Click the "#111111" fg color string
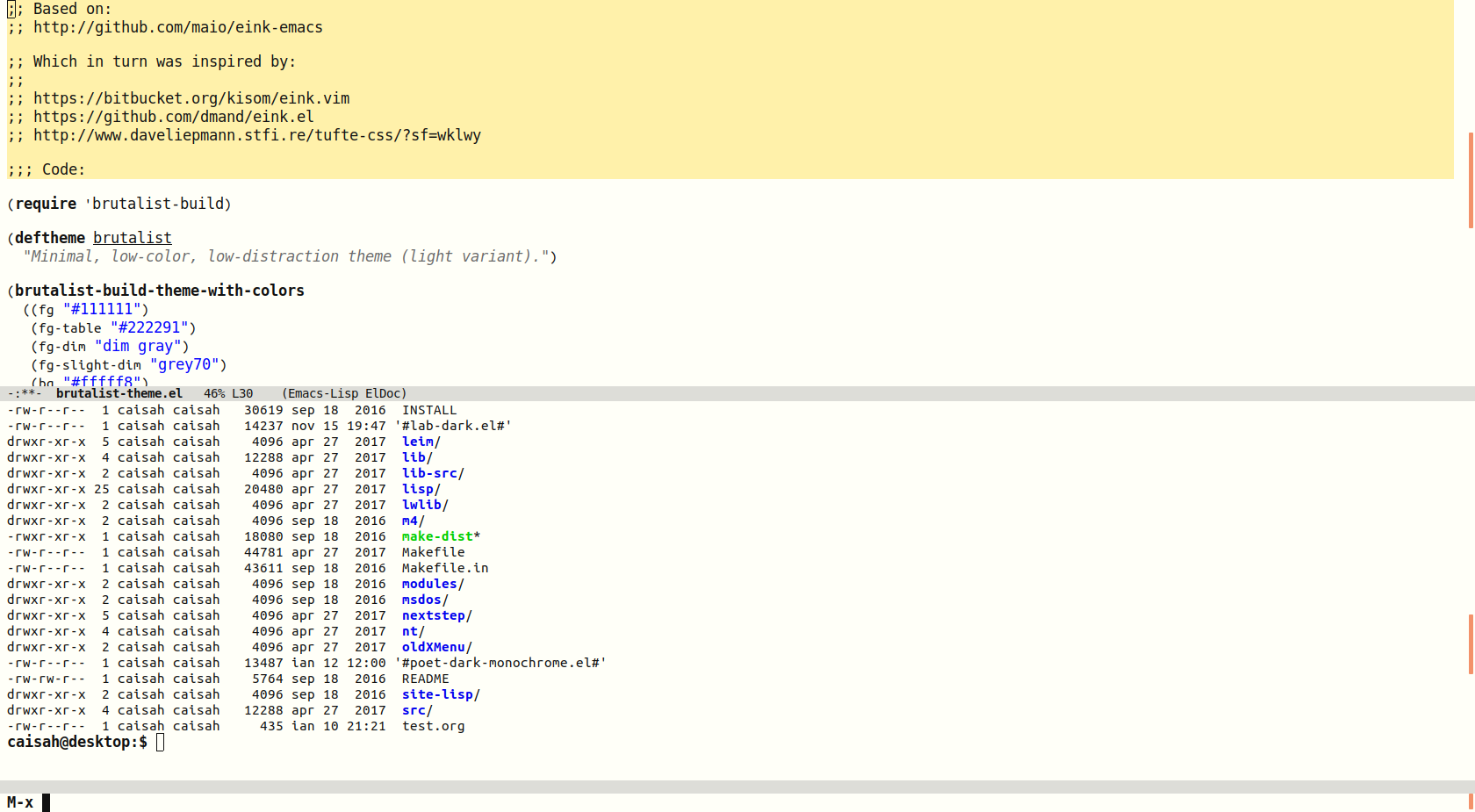The height and width of the screenshot is (812, 1475). (x=102, y=309)
